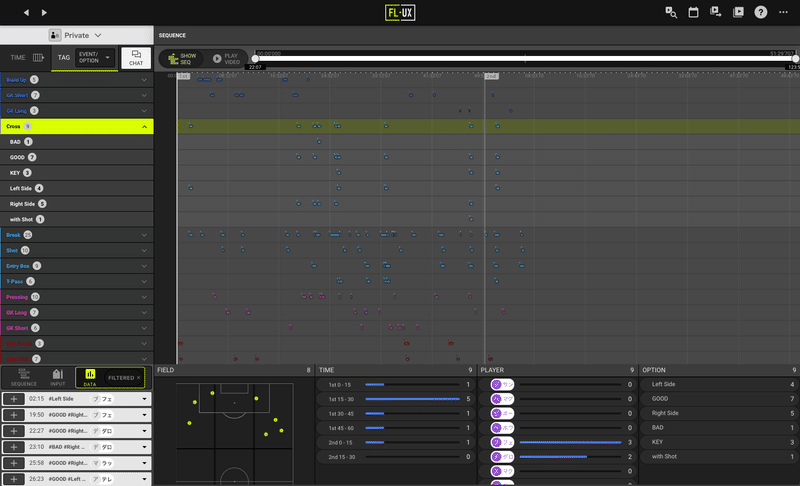Clear the FILTERED tag with X
The height and width of the screenshot is (486, 800).
pos(138,378)
